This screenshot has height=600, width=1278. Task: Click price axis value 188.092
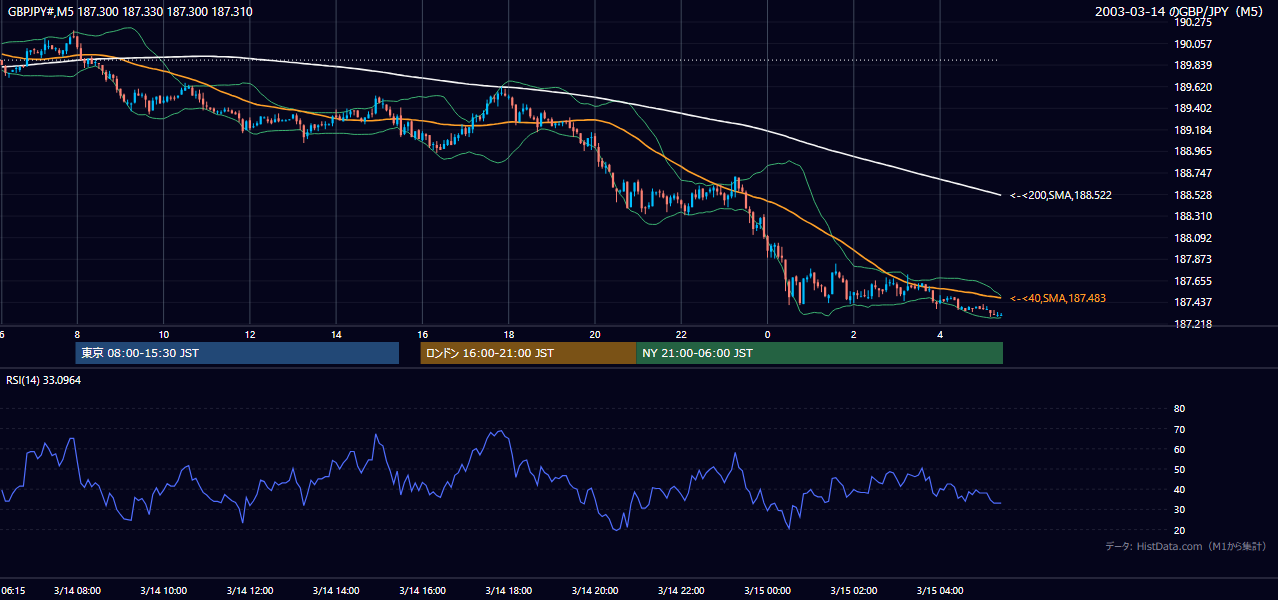point(1193,238)
